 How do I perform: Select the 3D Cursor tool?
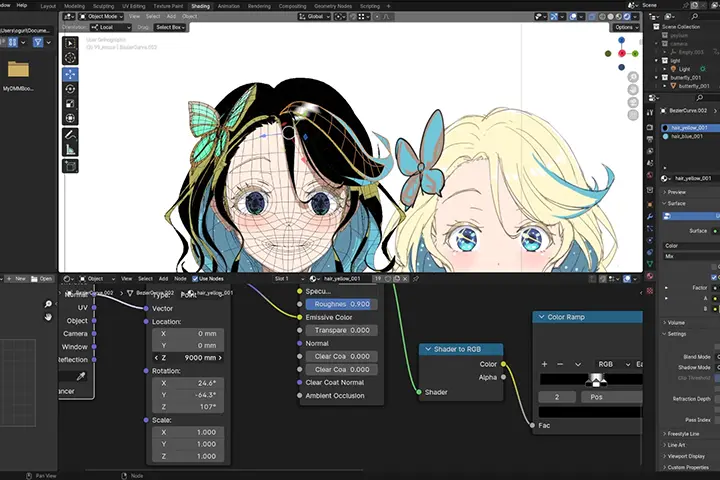70,58
